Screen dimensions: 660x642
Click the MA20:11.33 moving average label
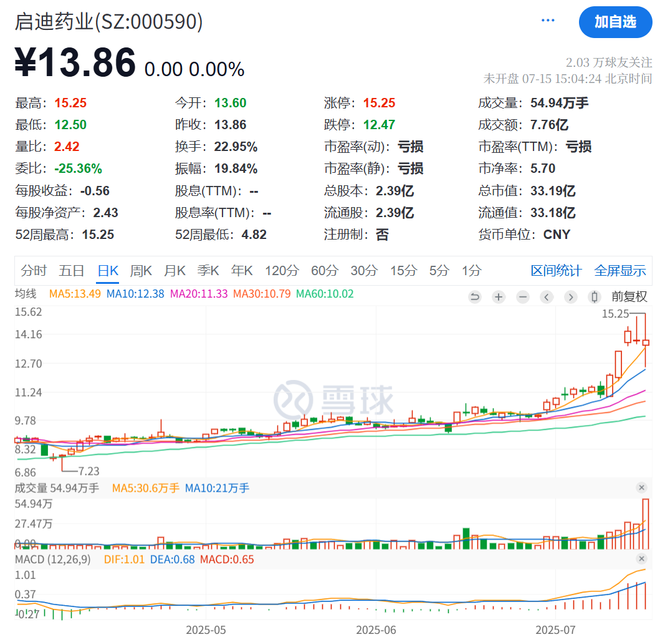click(x=199, y=294)
